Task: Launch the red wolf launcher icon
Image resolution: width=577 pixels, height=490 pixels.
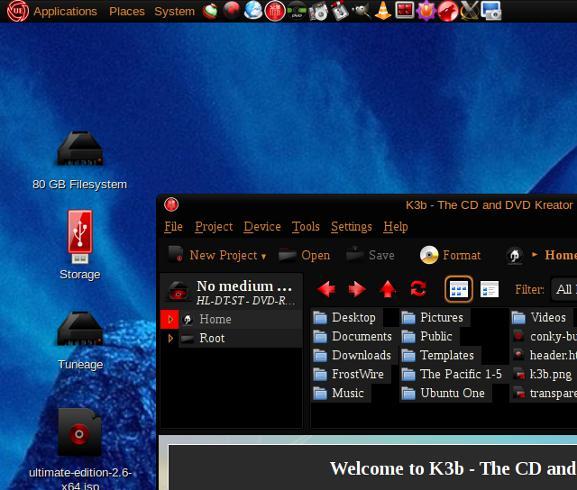Action: point(448,11)
